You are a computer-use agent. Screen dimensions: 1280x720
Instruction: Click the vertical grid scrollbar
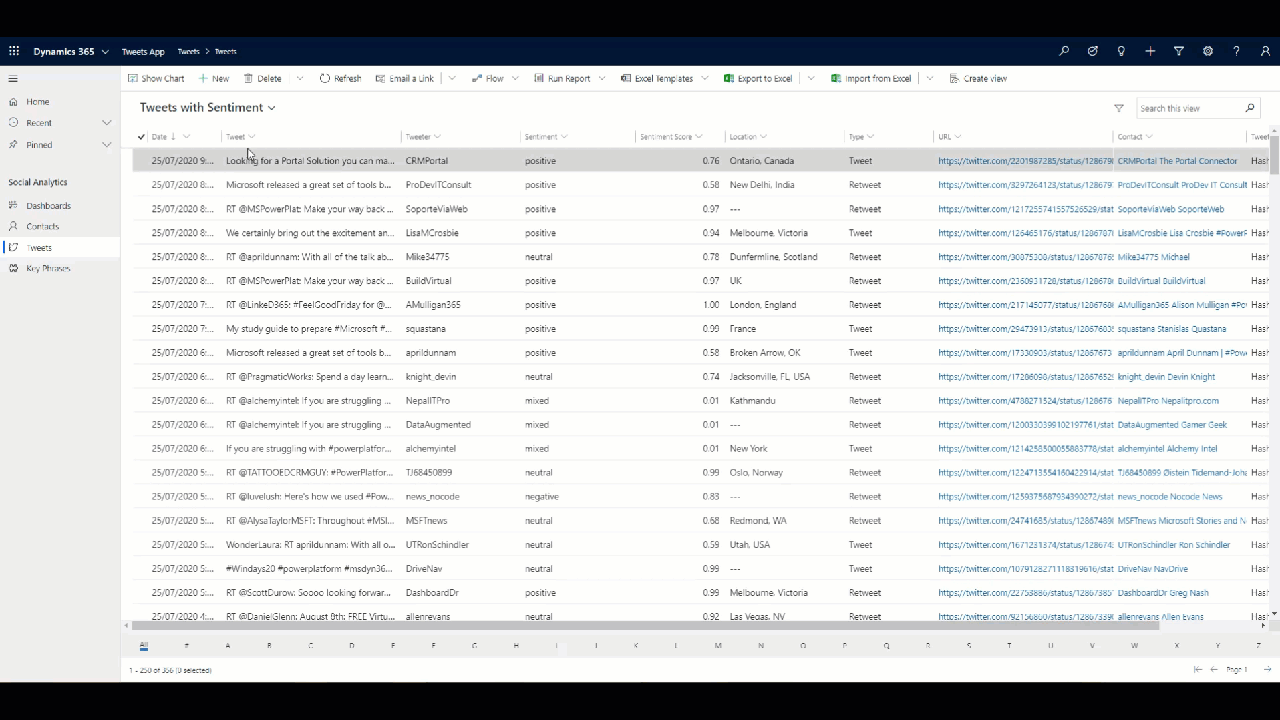1273,155
